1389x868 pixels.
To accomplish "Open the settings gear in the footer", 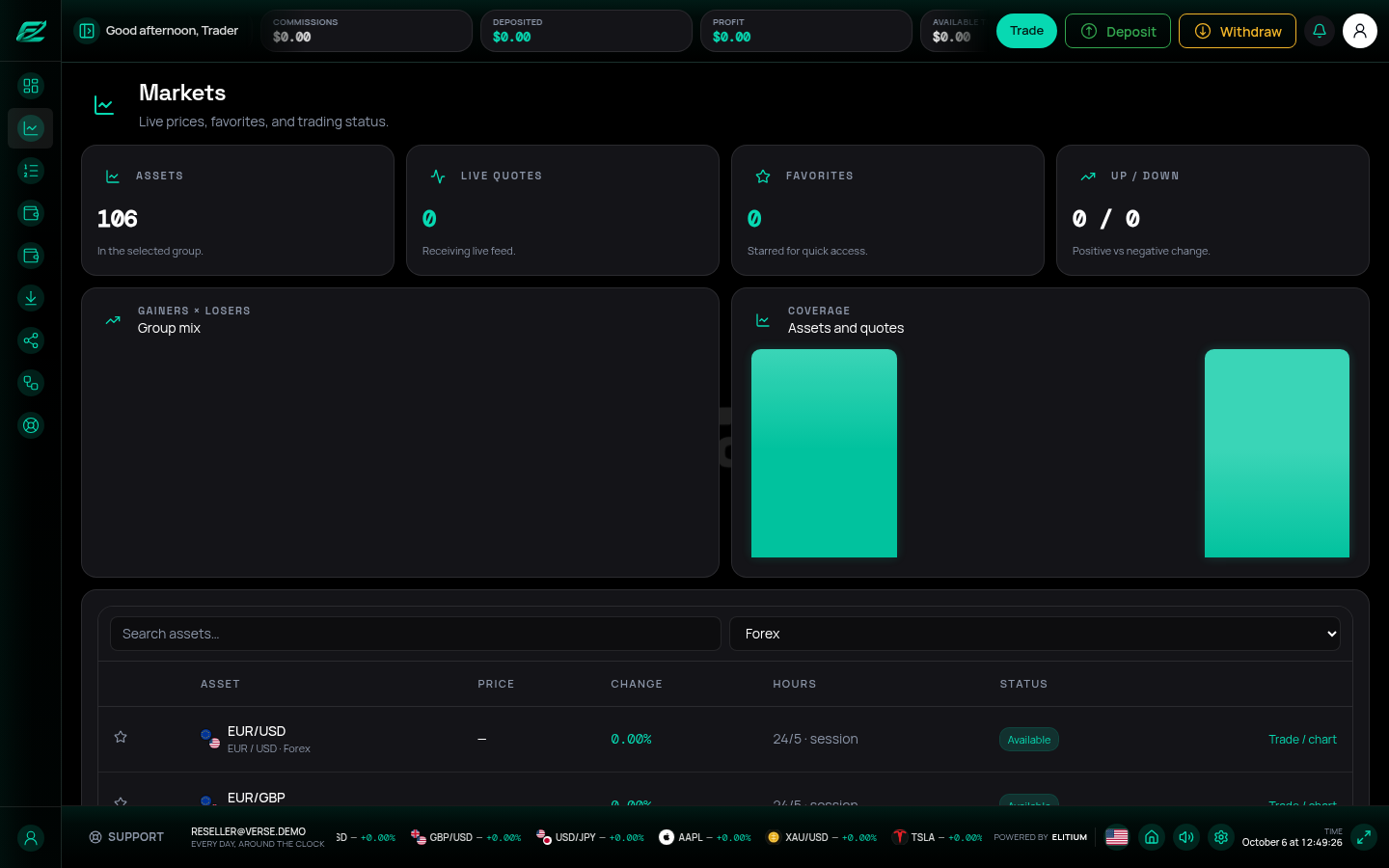I will tap(1221, 837).
